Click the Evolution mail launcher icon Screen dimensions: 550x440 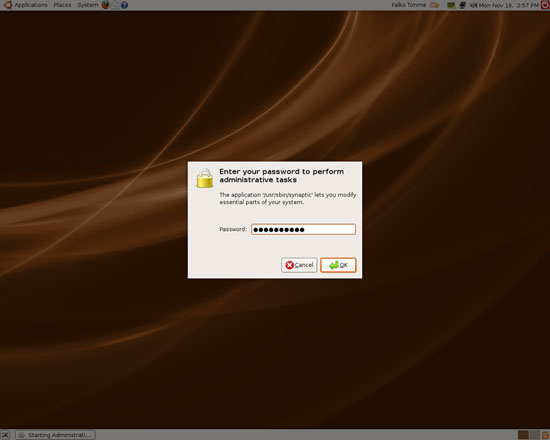coord(115,5)
